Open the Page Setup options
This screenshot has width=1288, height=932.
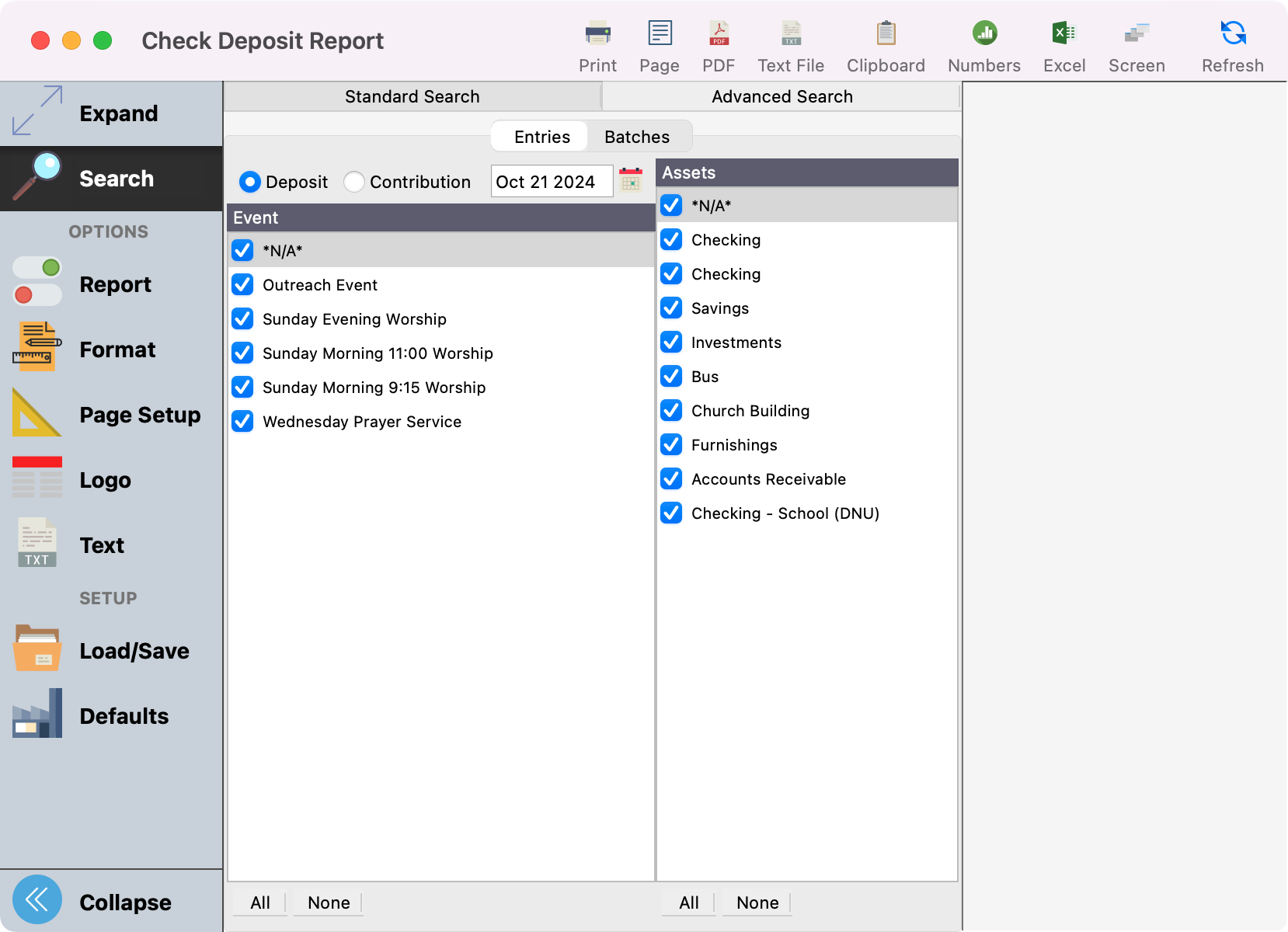(140, 414)
